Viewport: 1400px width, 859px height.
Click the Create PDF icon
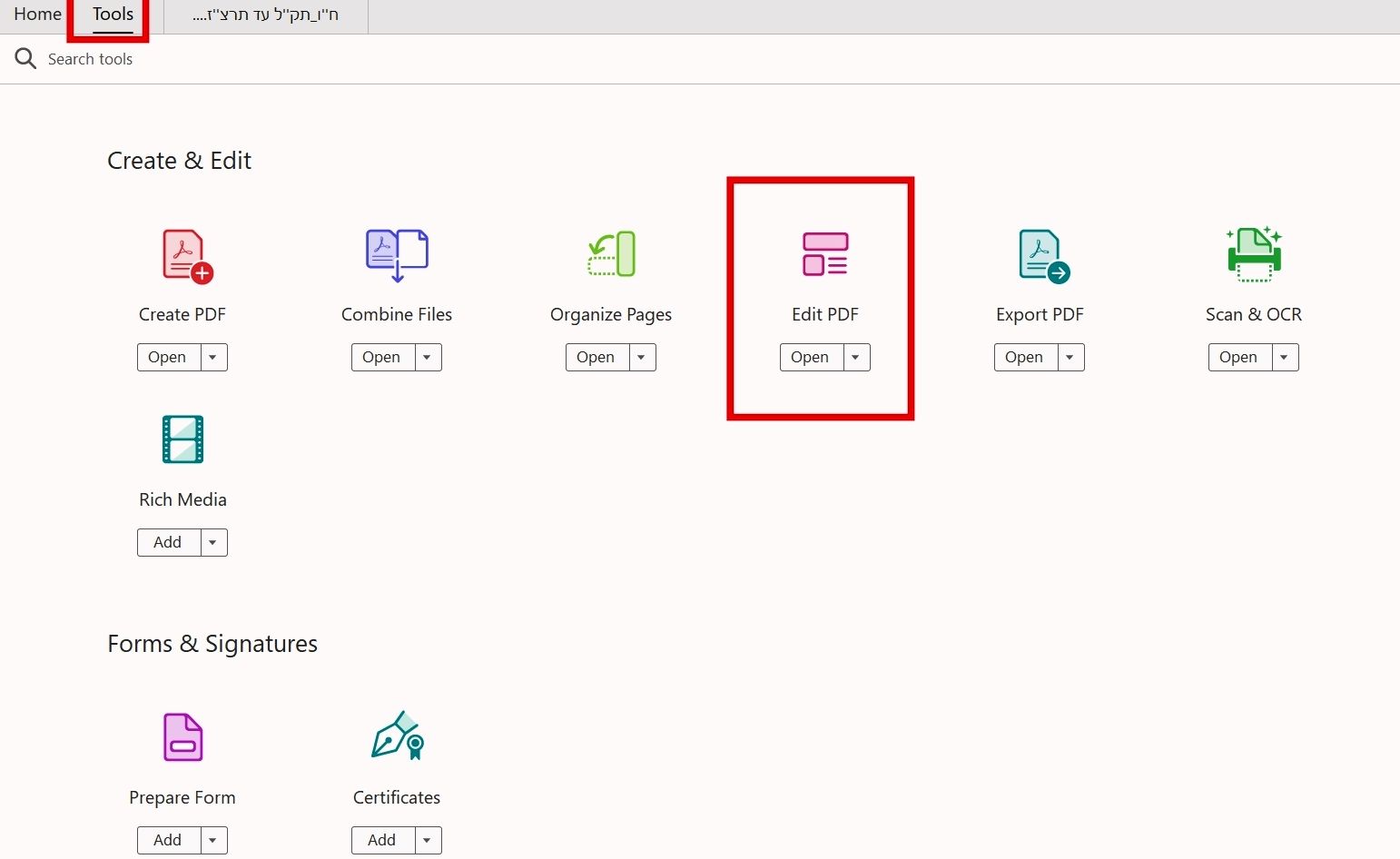[187, 256]
